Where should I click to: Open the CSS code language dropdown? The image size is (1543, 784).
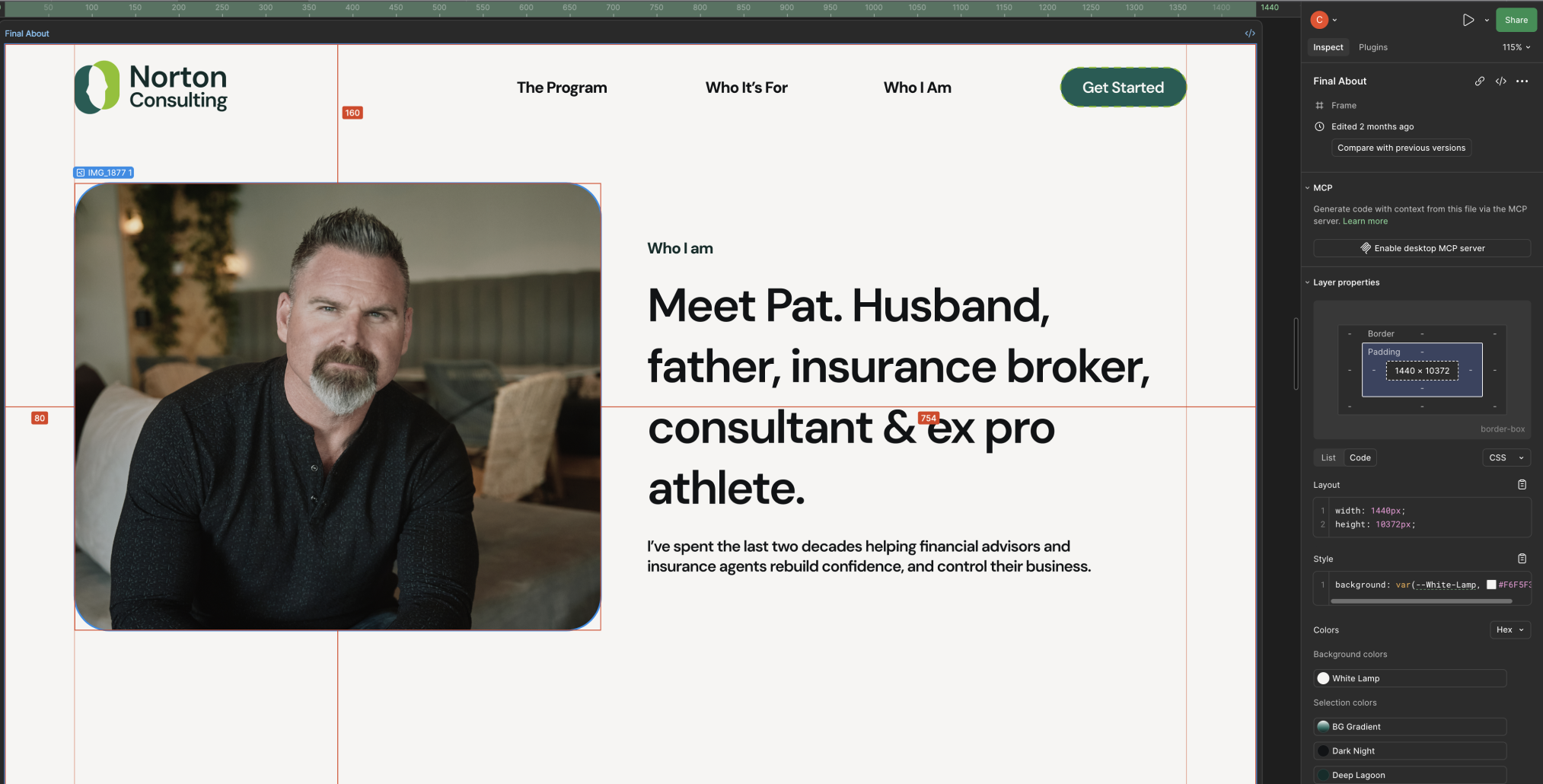(1506, 457)
